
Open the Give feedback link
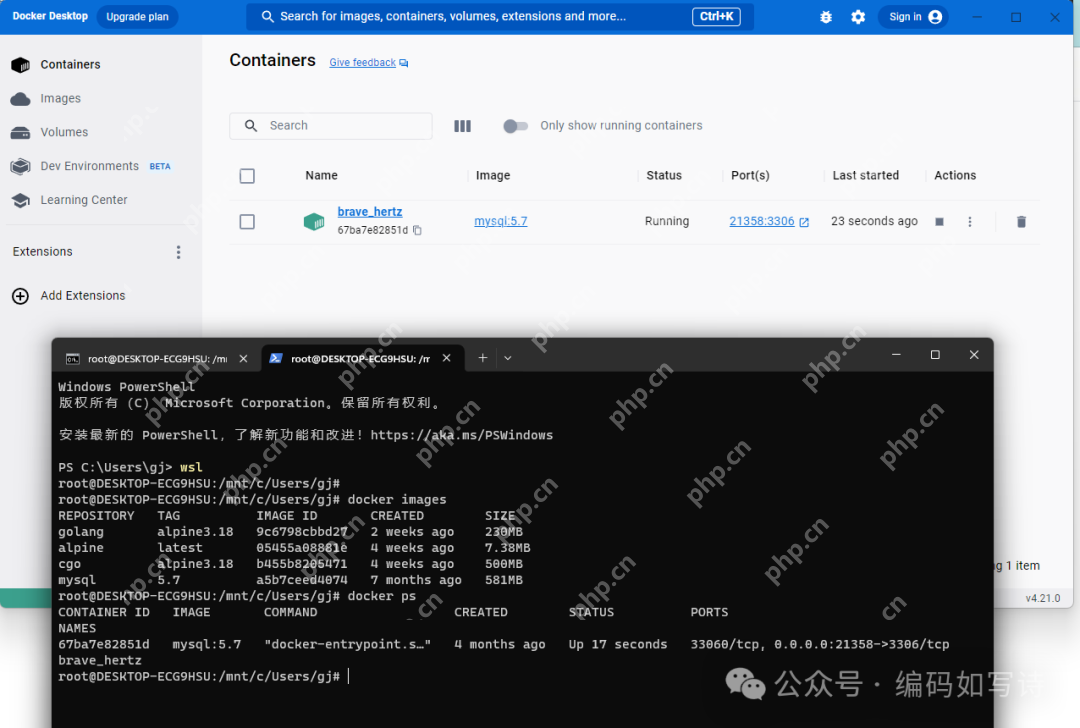[x=368, y=63]
